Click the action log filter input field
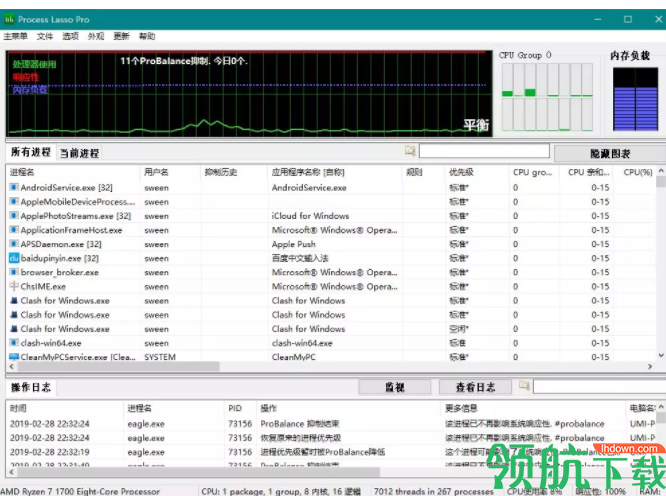666x496 pixels. 599,386
